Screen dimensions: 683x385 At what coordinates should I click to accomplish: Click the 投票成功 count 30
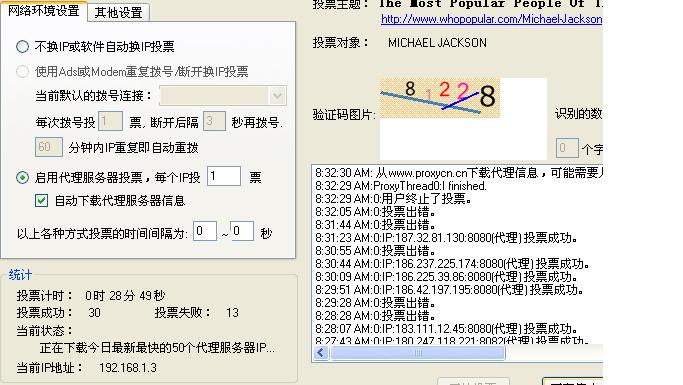(x=95, y=313)
